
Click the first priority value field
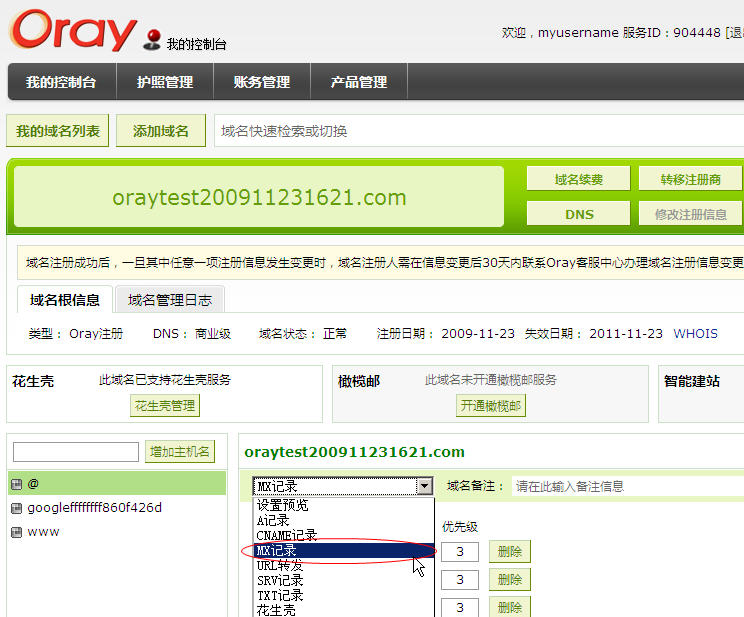tap(460, 552)
